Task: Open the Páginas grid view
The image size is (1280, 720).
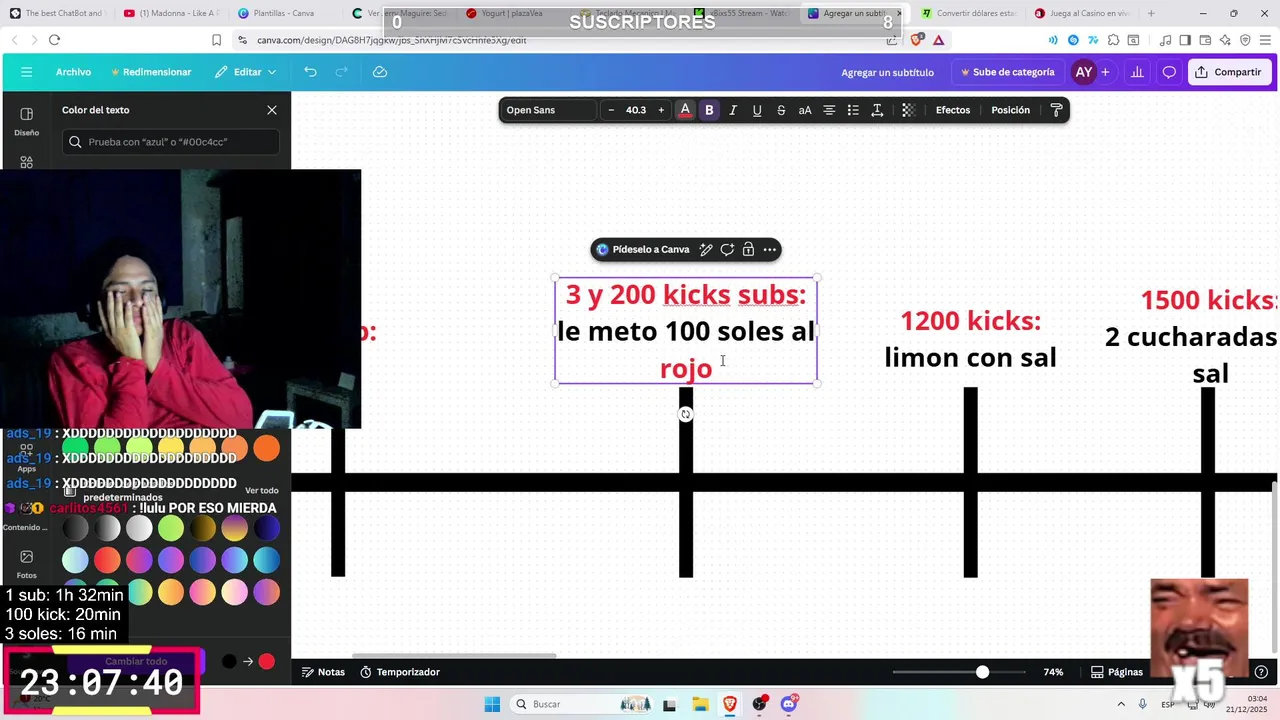Action: click(x=1116, y=672)
